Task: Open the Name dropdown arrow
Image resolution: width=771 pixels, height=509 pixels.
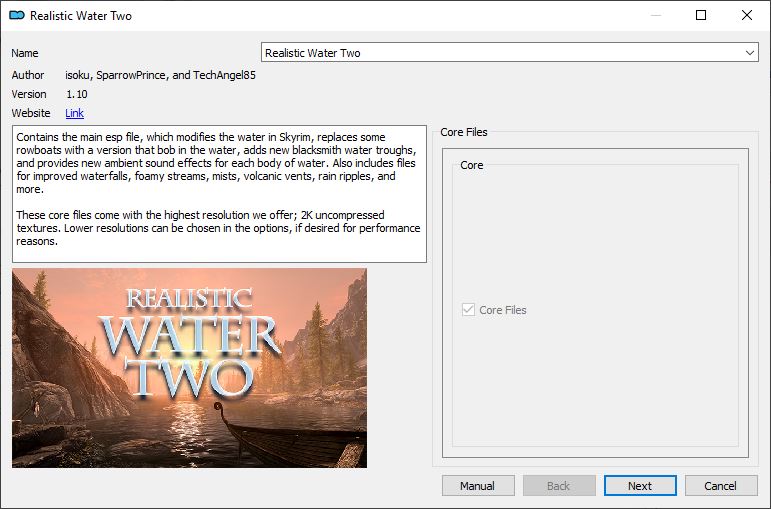Action: pos(749,53)
